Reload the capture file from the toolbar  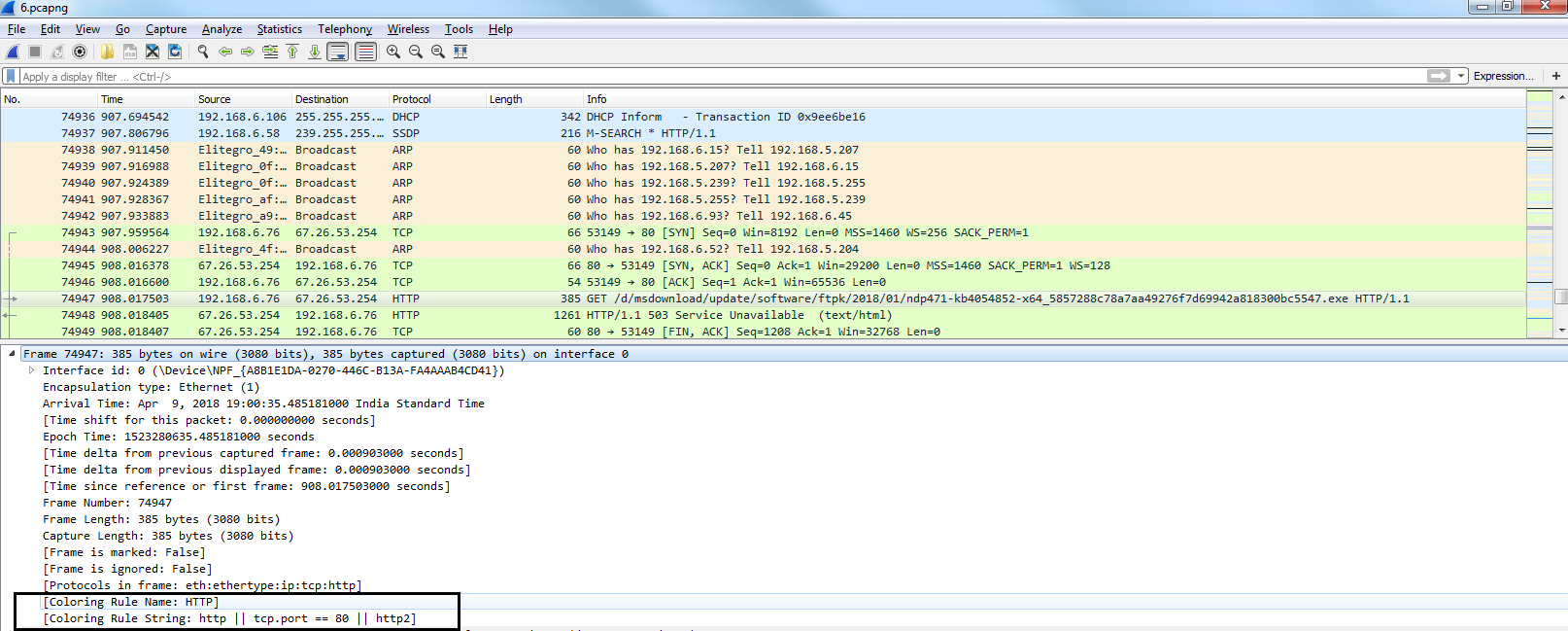[175, 52]
